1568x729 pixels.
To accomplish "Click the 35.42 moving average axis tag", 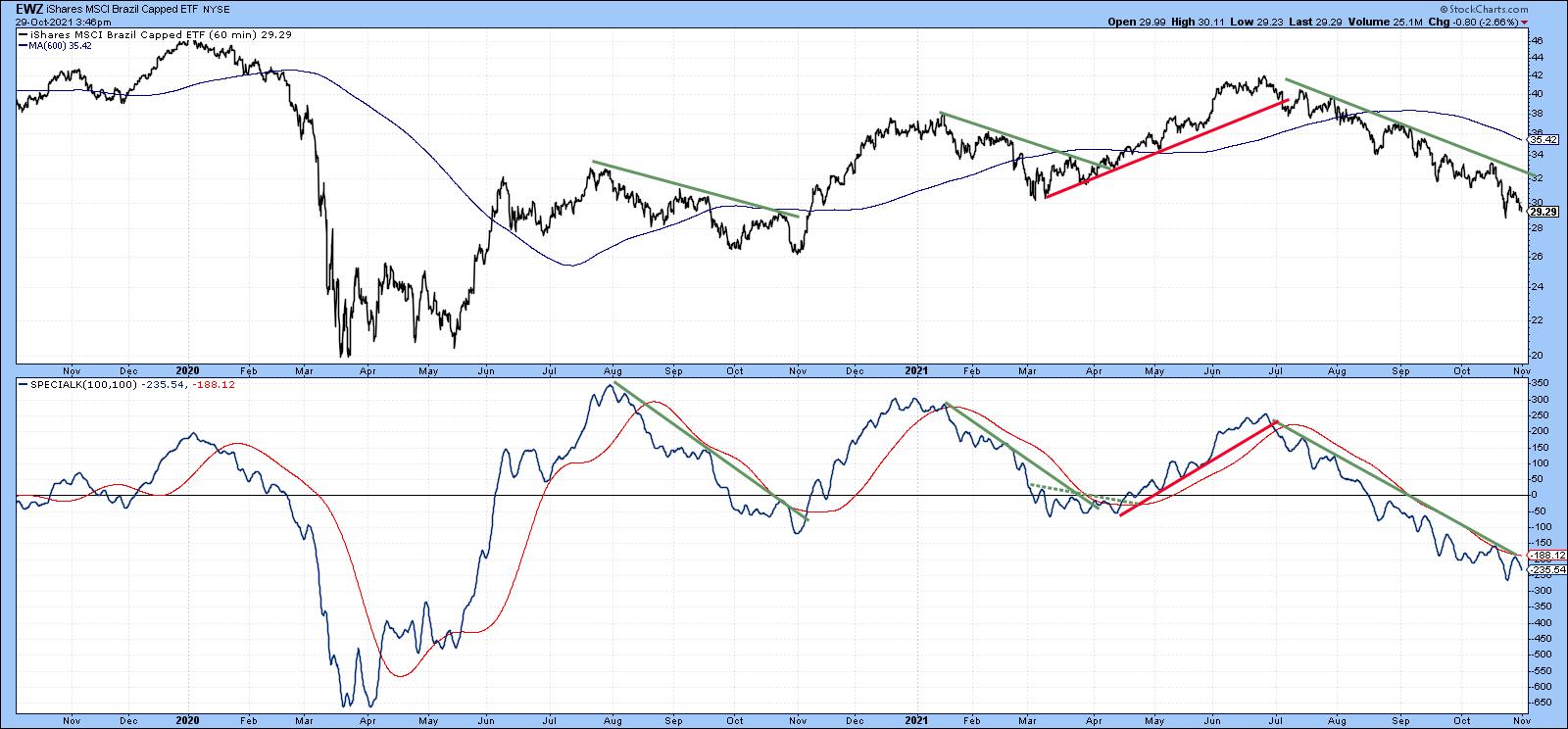I will point(1543,140).
